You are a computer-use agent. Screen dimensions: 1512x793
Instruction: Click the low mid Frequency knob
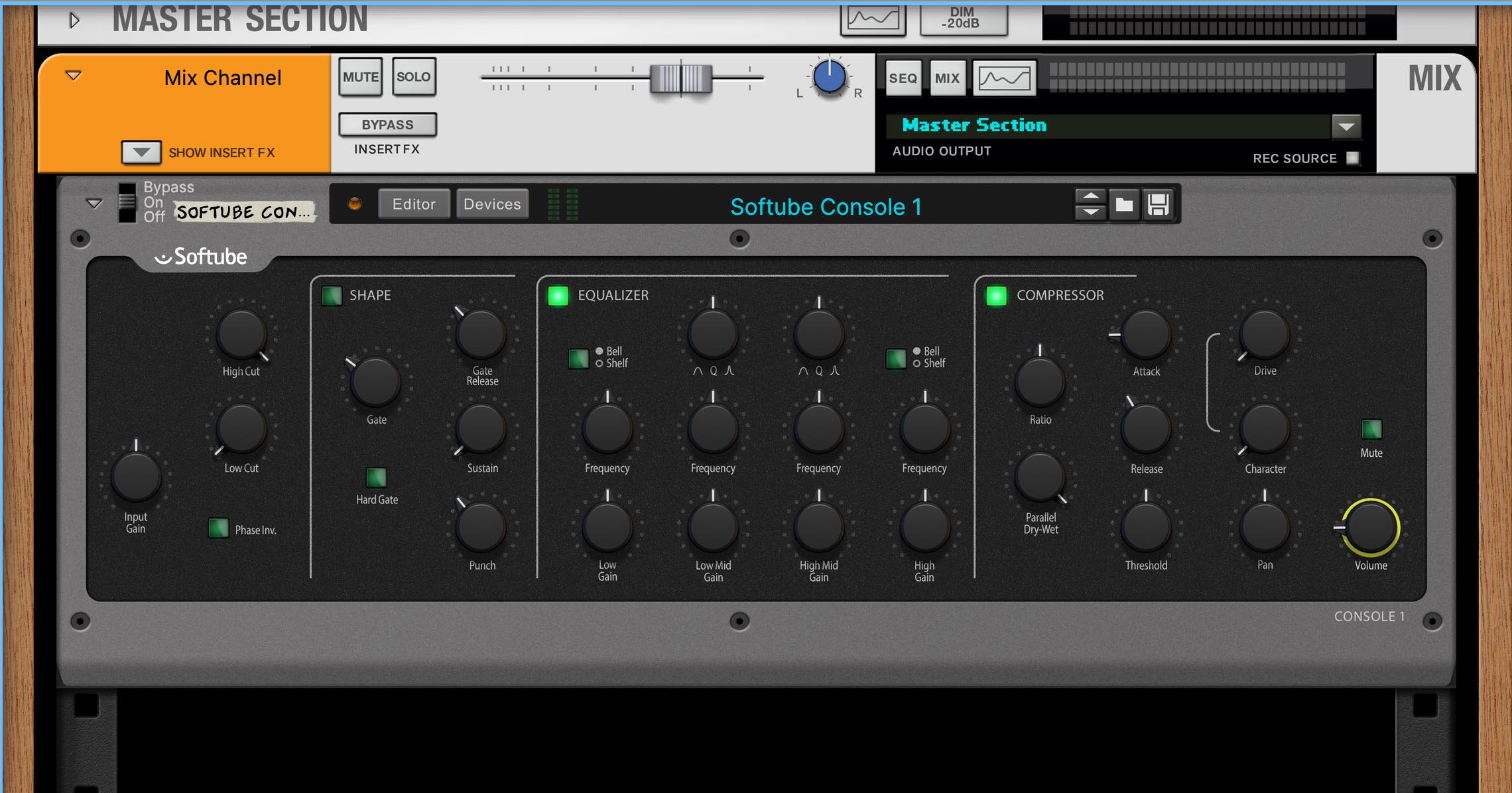click(713, 430)
